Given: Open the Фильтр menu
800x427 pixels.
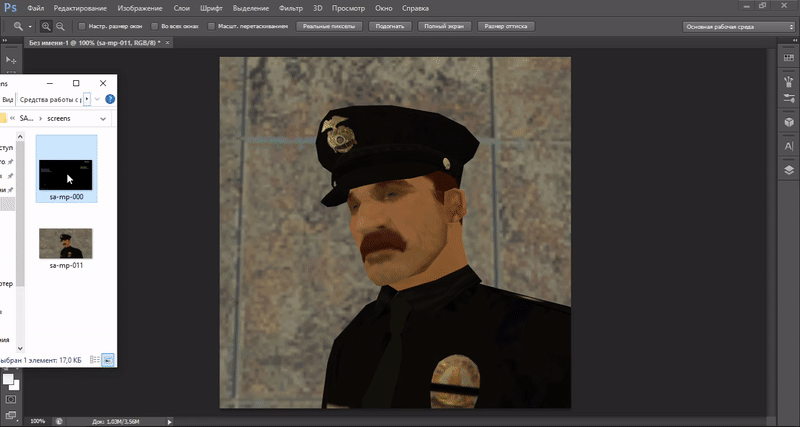Looking at the screenshot, I should [291, 8].
